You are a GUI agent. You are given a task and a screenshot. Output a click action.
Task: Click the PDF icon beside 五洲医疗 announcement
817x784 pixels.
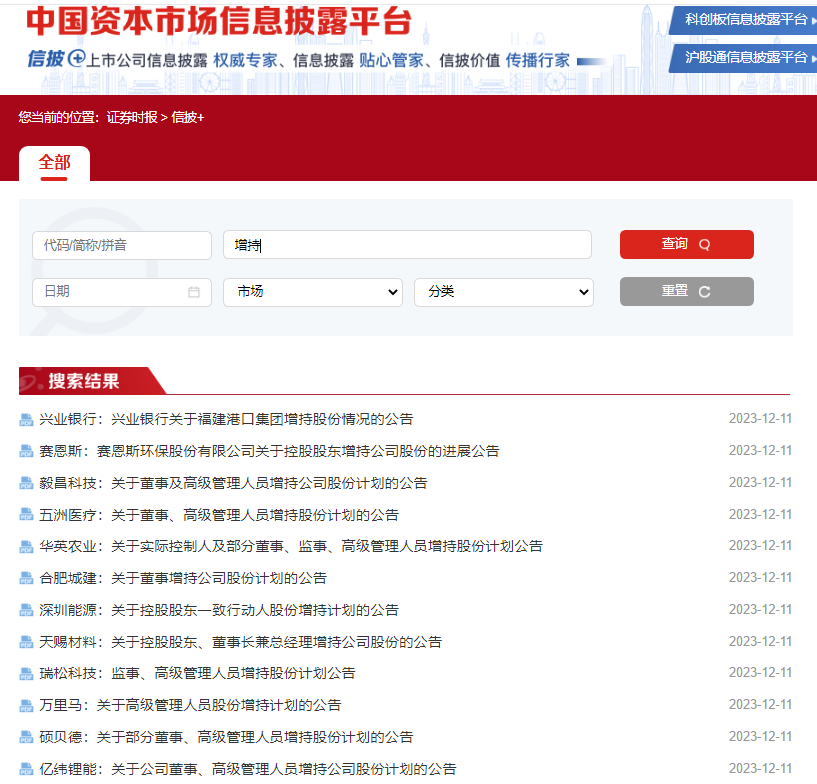point(26,516)
